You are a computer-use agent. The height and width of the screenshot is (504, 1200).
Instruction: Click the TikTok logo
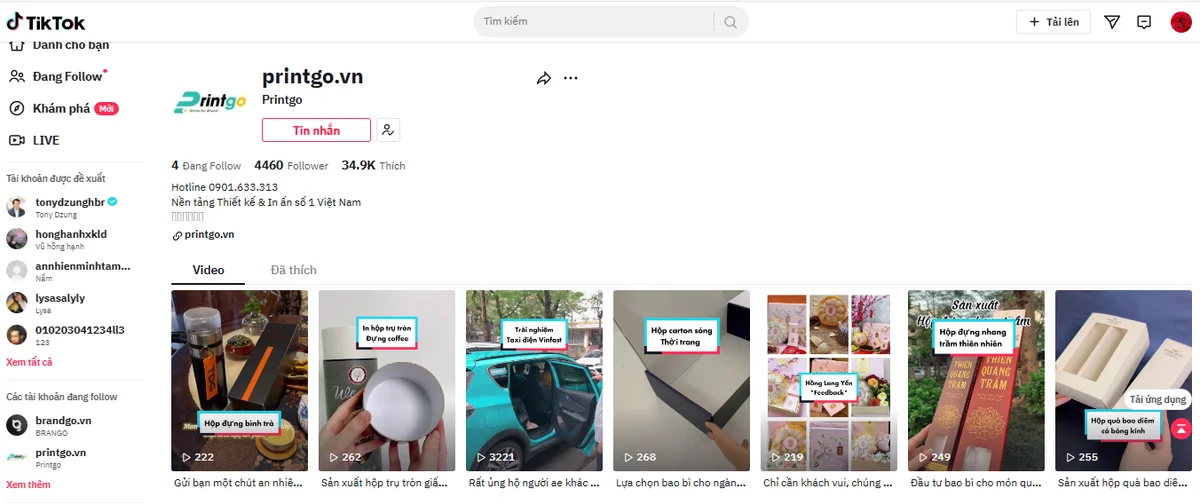coord(46,22)
